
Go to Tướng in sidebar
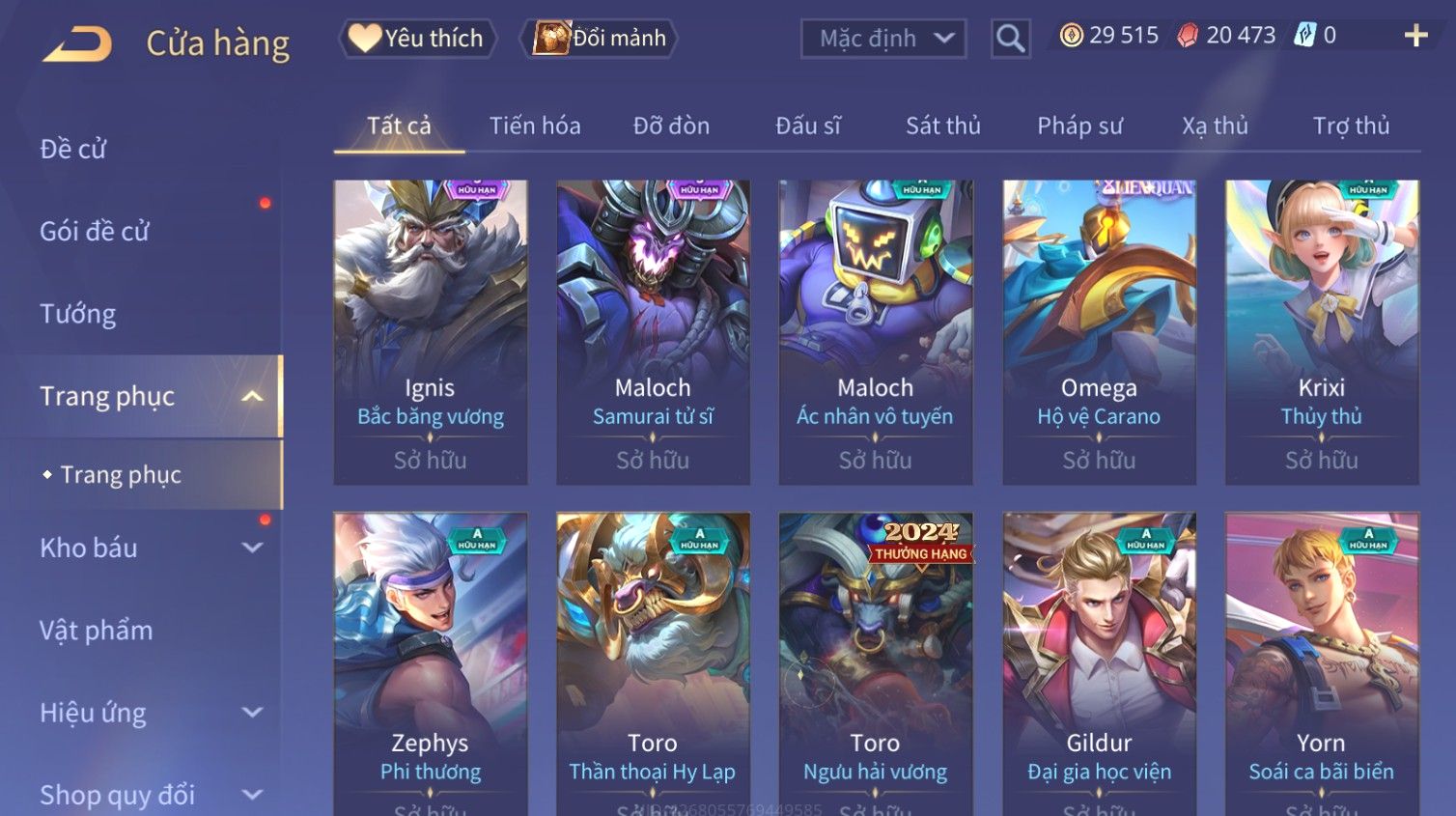pyautogui.click(x=77, y=314)
